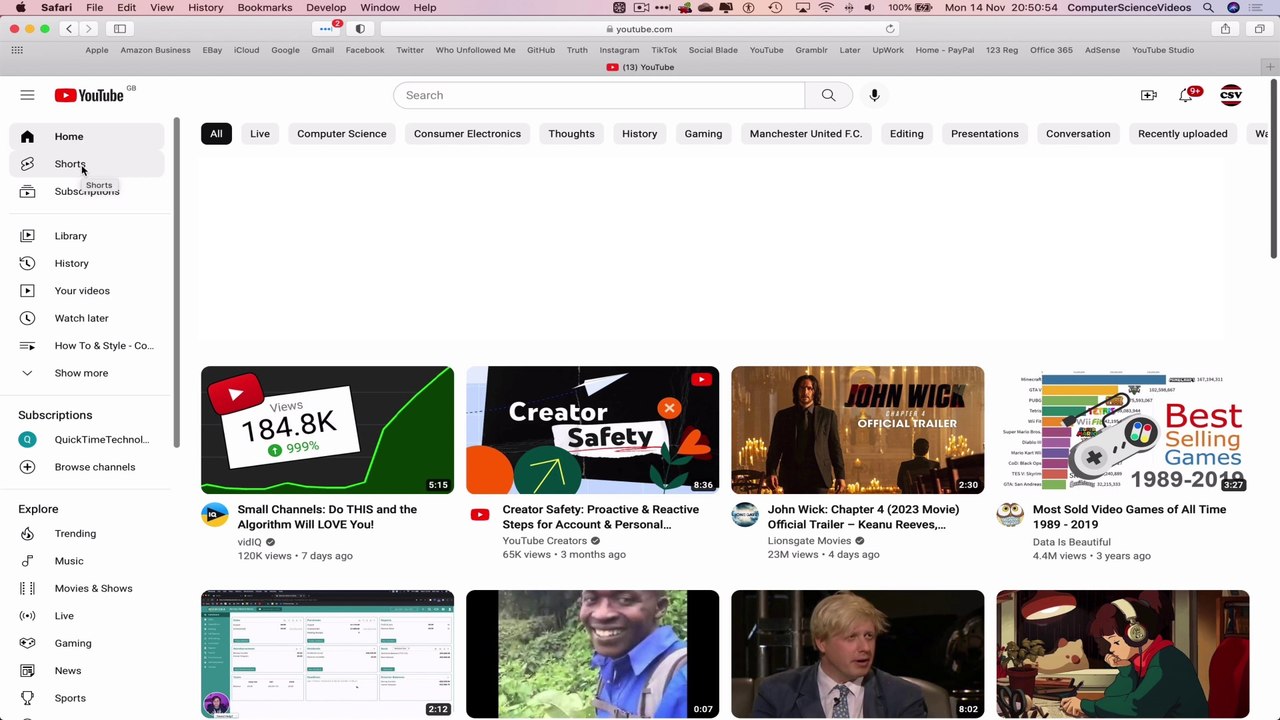The image size is (1280, 720).
Task: Select the Live filter chip
Action: 260,134
